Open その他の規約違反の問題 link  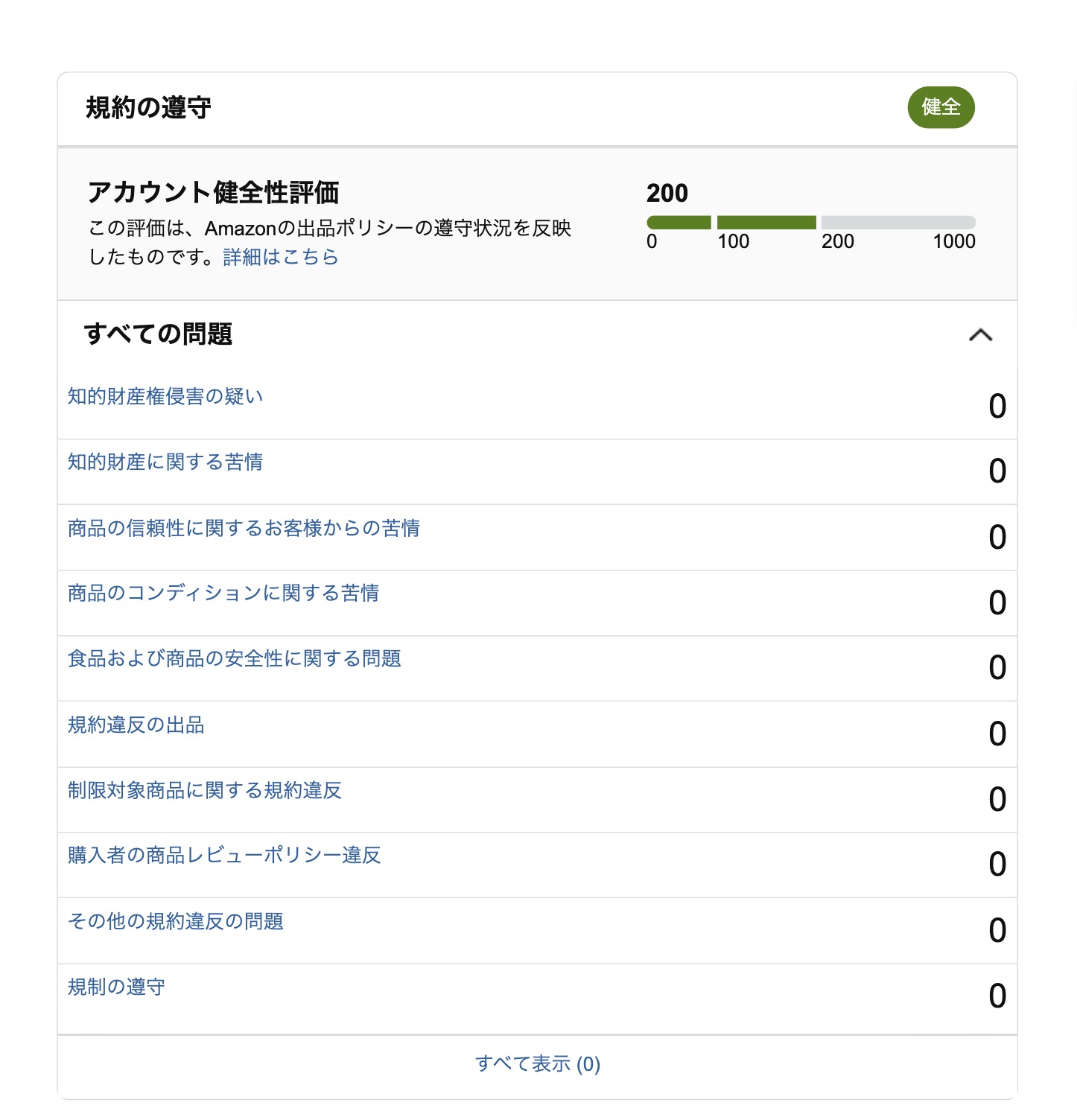point(176,921)
